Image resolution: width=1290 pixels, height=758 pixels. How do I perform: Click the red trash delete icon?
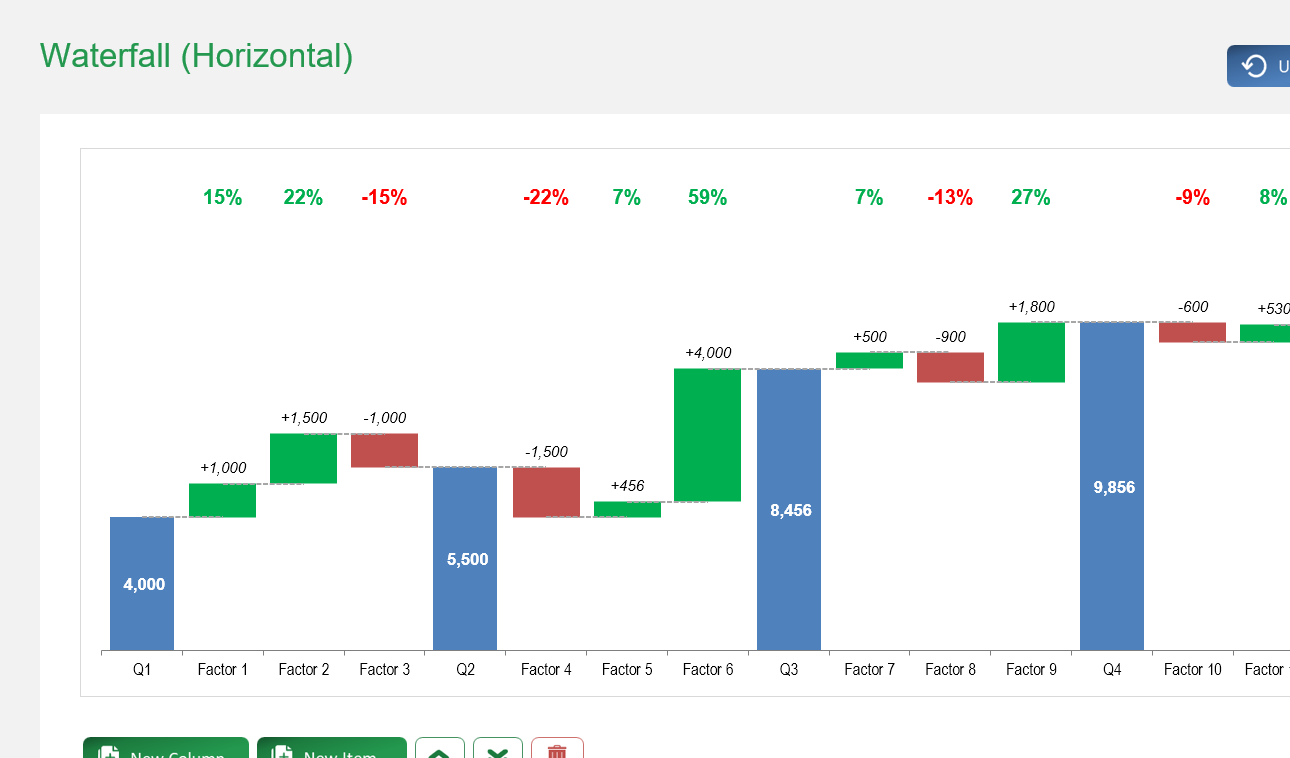point(557,753)
